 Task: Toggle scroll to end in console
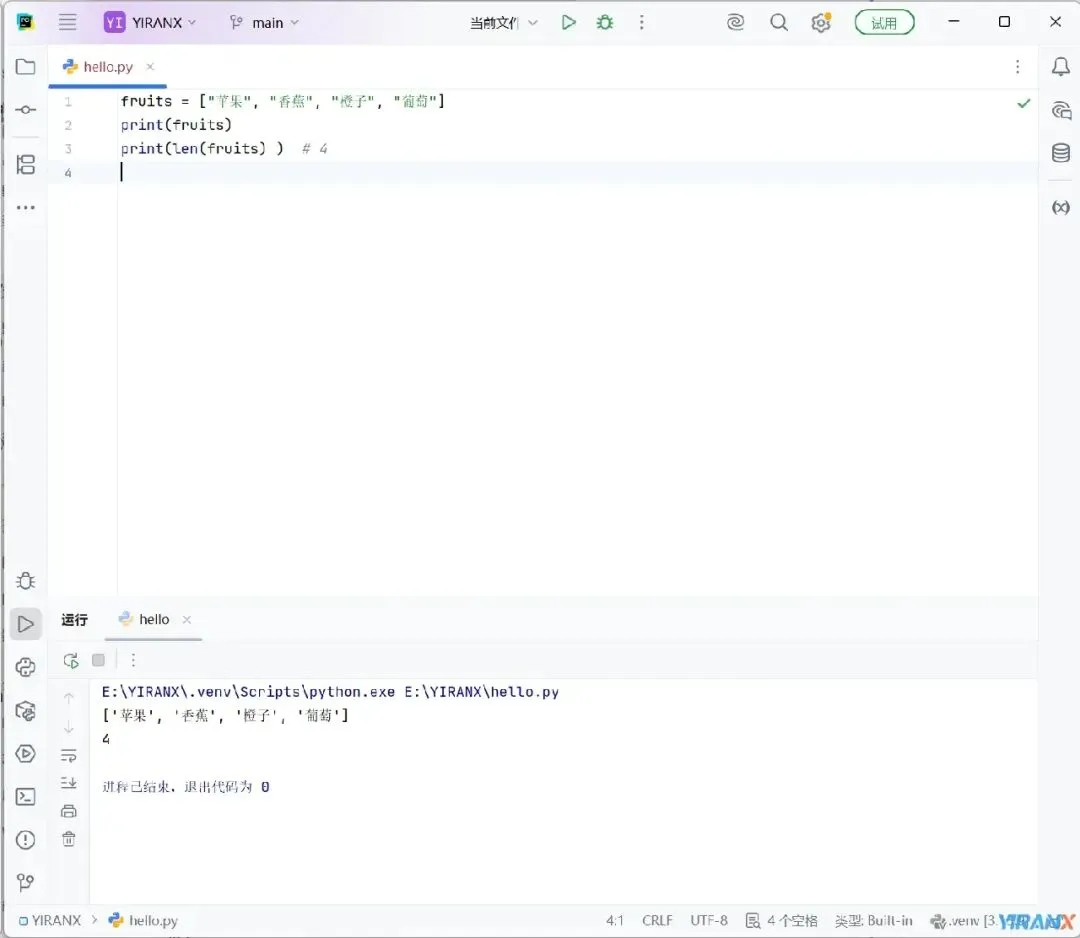69,783
